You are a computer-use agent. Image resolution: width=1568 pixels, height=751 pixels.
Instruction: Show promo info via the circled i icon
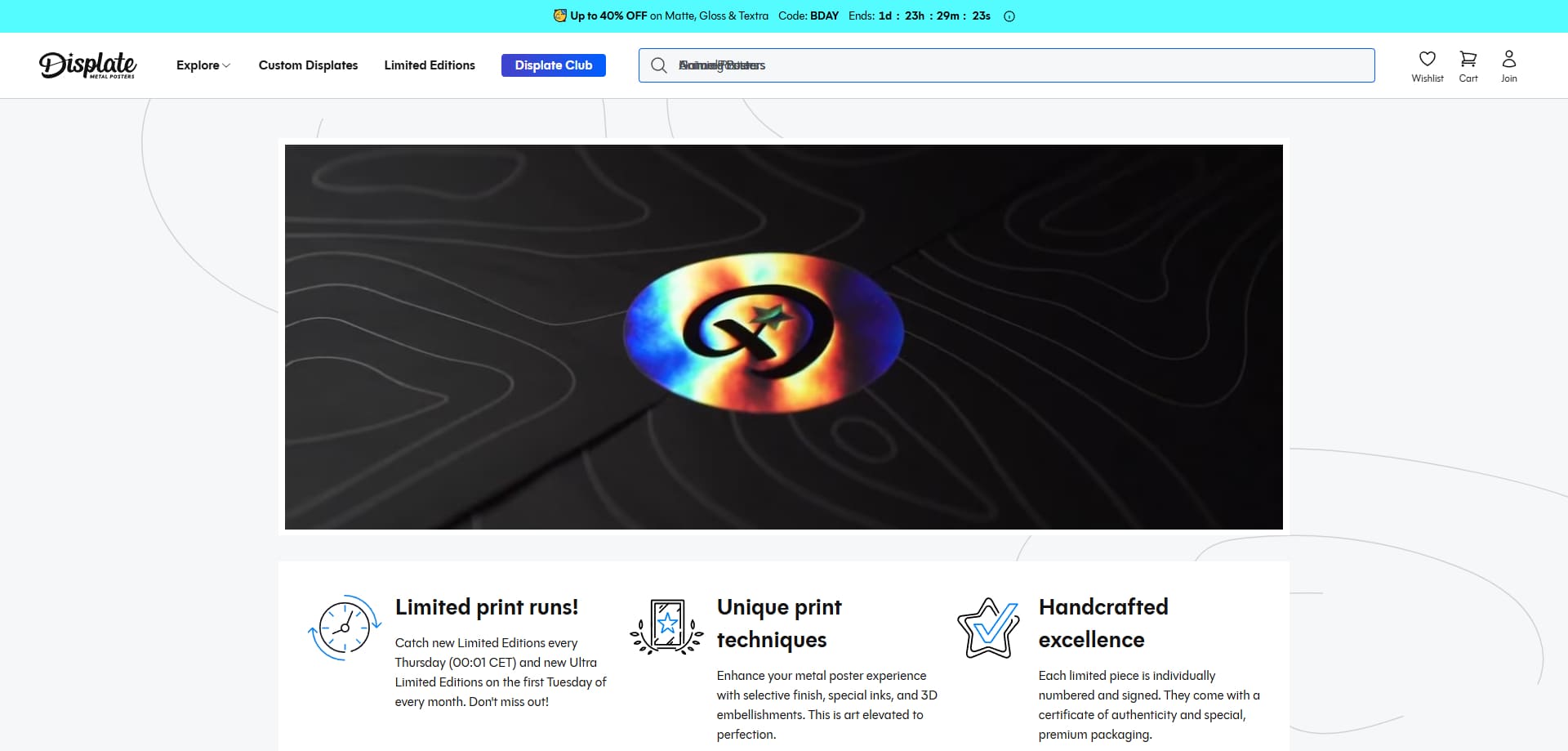tap(1009, 16)
